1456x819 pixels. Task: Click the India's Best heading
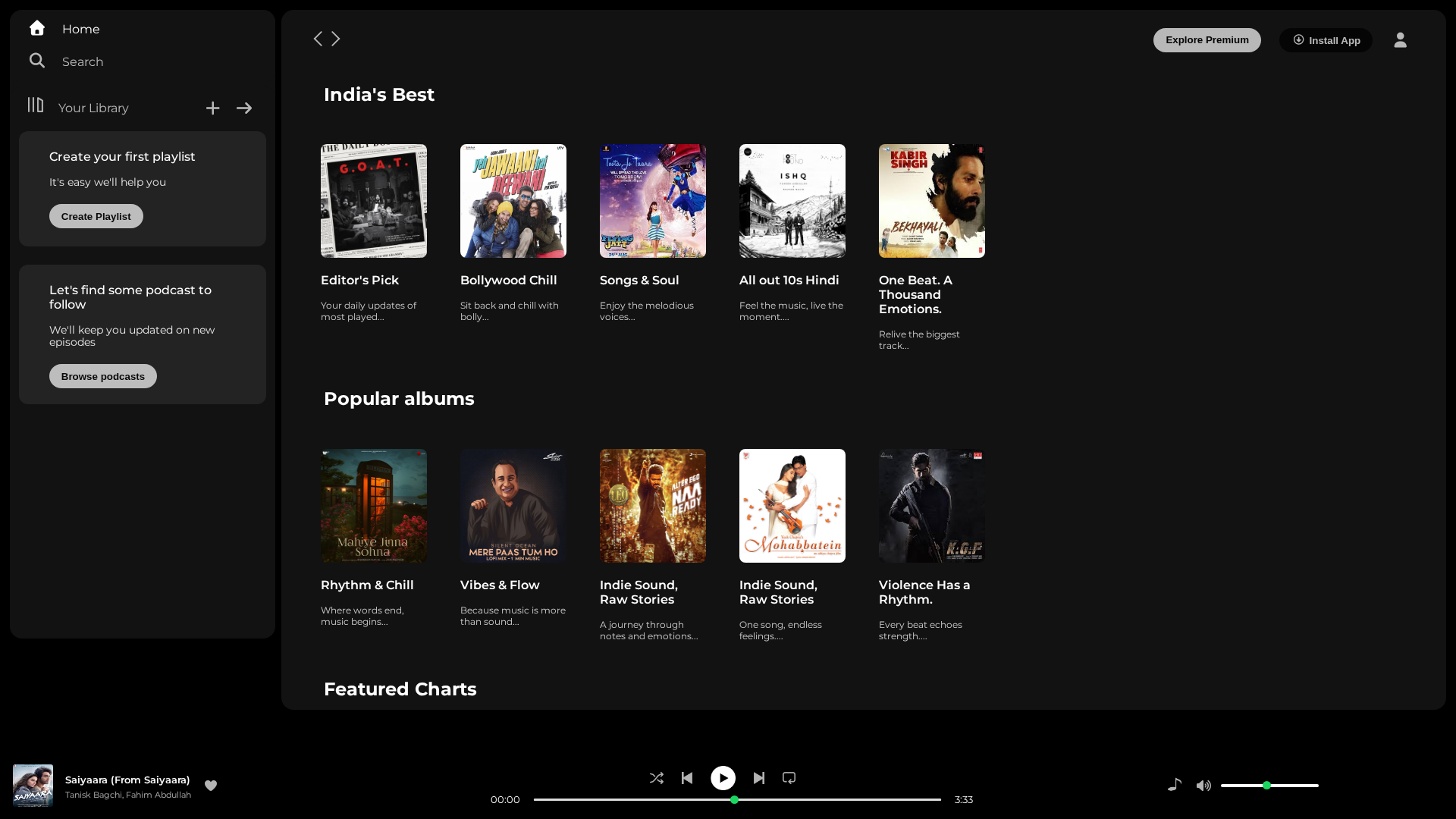click(379, 95)
